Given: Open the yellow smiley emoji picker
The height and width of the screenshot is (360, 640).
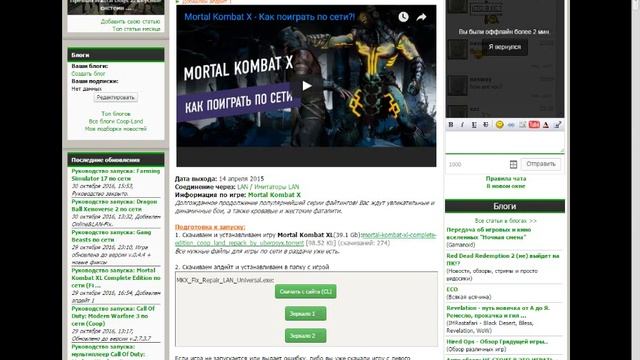Looking at the screenshot, I should (499, 124).
